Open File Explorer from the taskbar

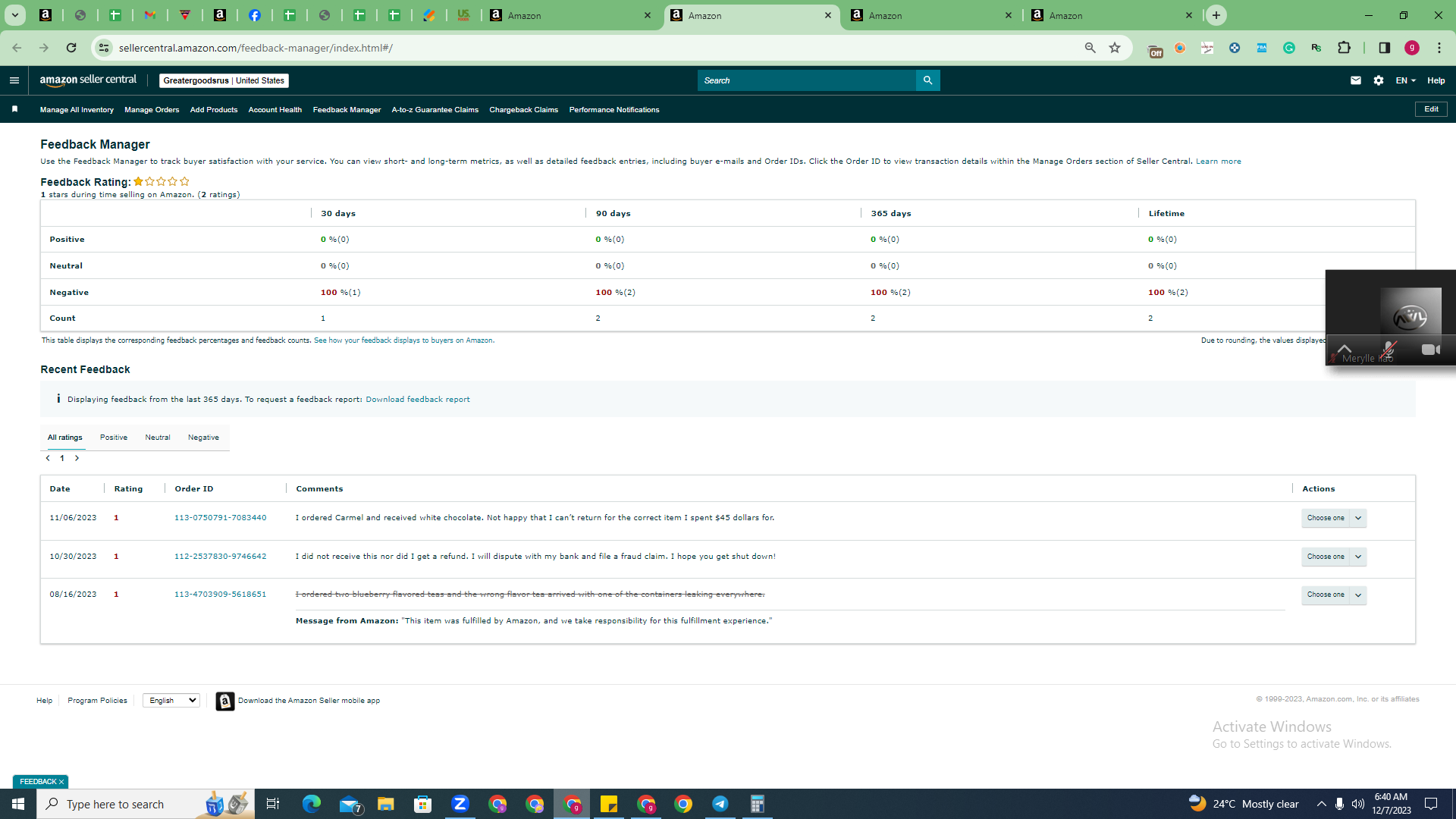pos(386,804)
